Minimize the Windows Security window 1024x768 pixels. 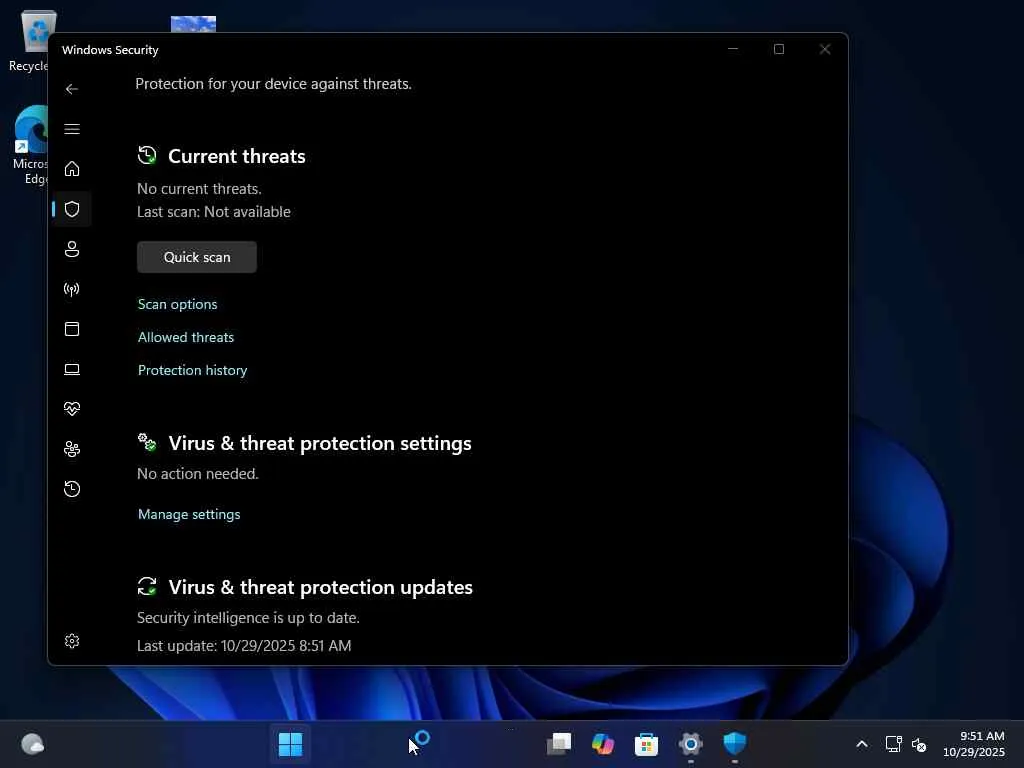click(x=733, y=49)
